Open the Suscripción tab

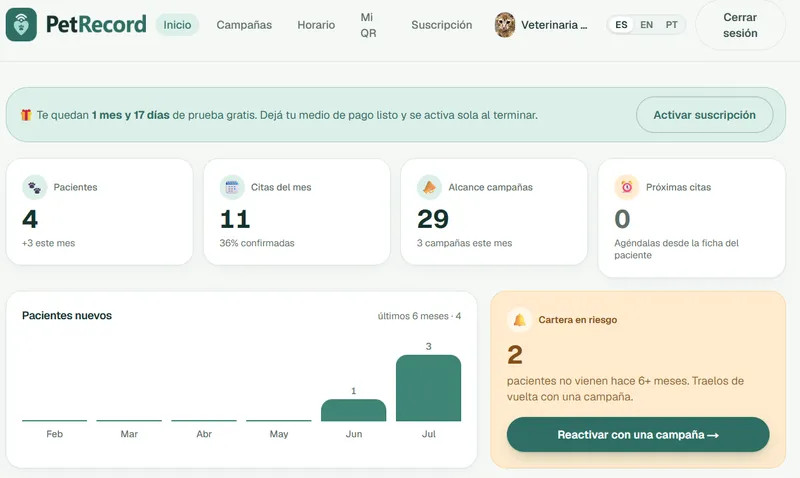coord(441,24)
